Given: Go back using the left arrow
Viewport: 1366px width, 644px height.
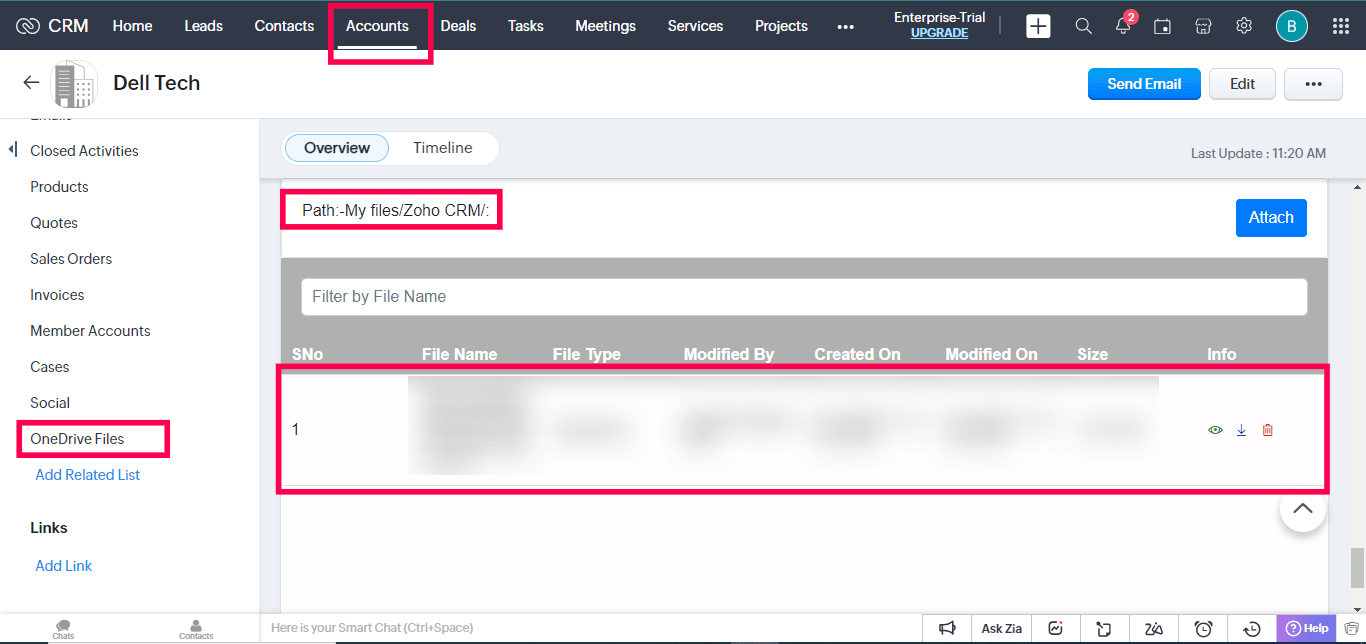Looking at the screenshot, I should 31,83.
